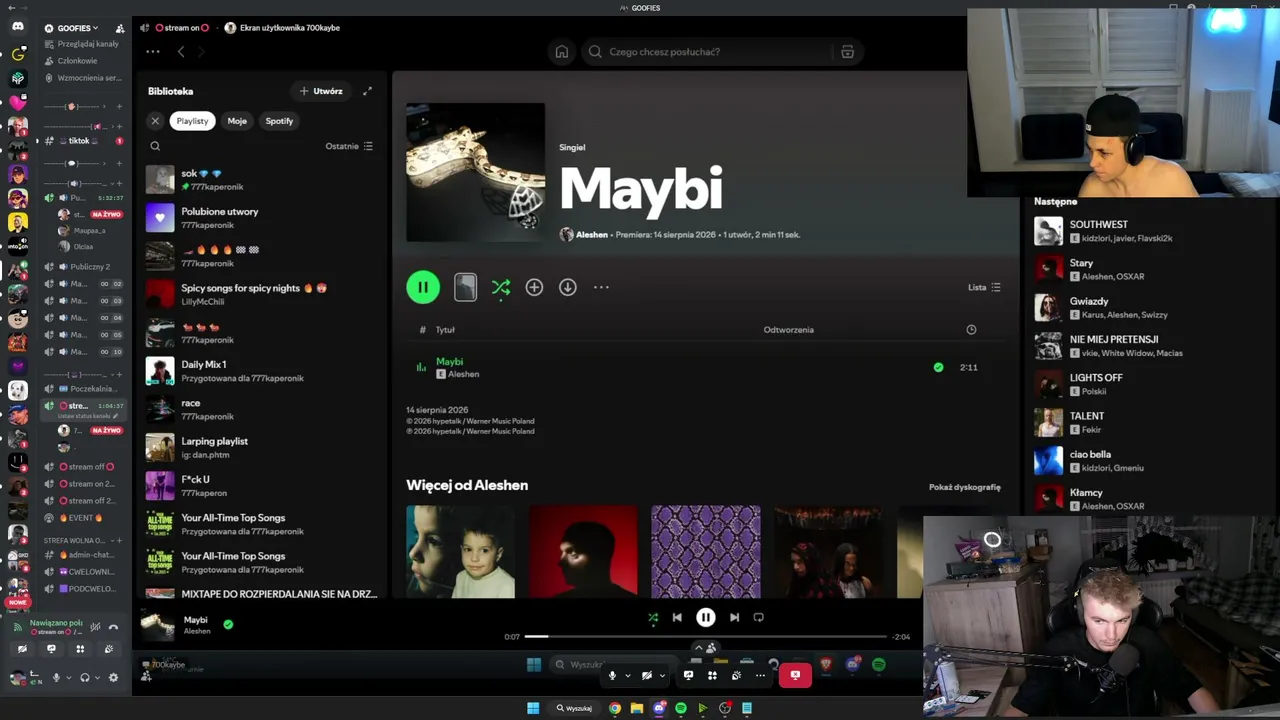Click the Utwórz create button

321,91
